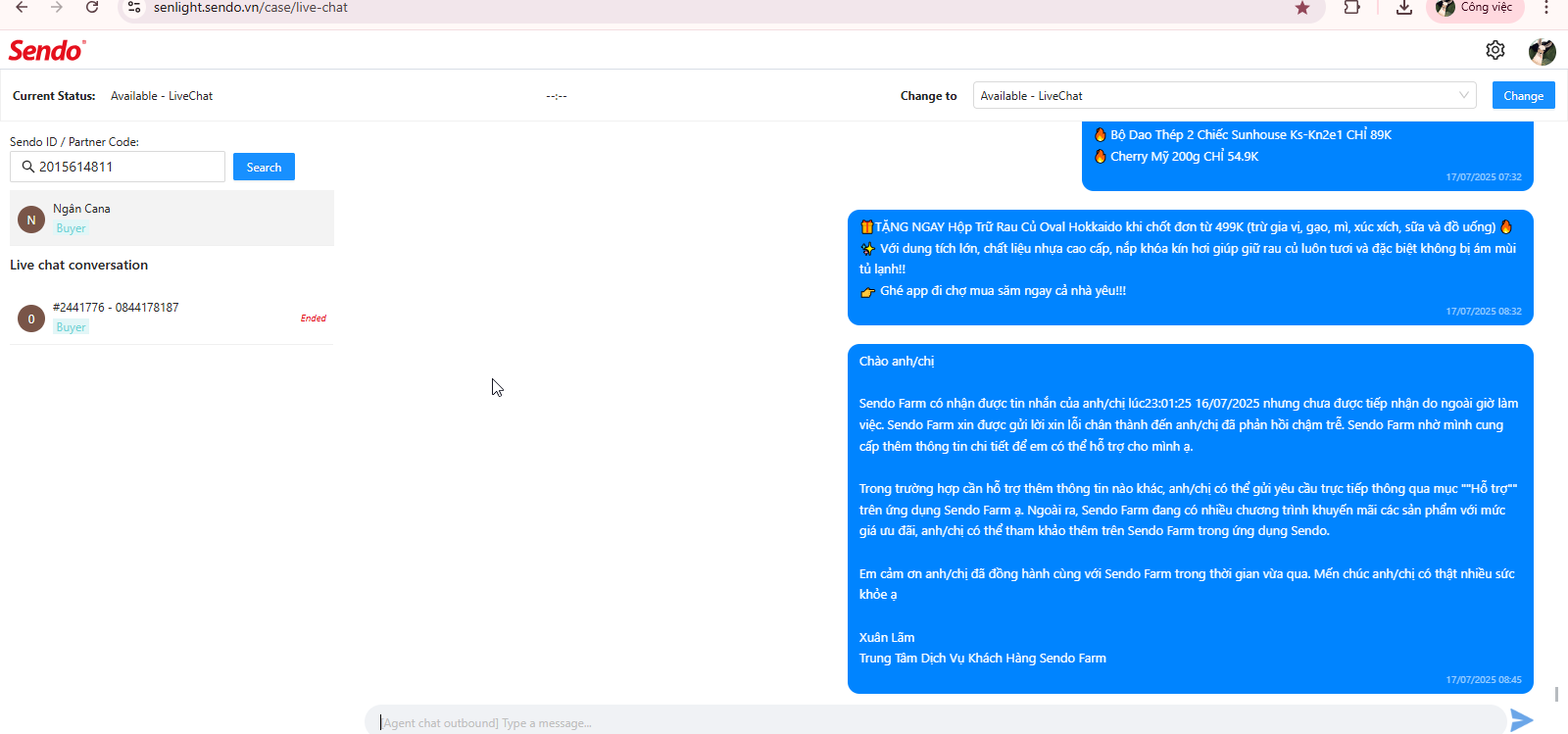Click the Ended status label
The height and width of the screenshot is (734, 1568).
314,318
